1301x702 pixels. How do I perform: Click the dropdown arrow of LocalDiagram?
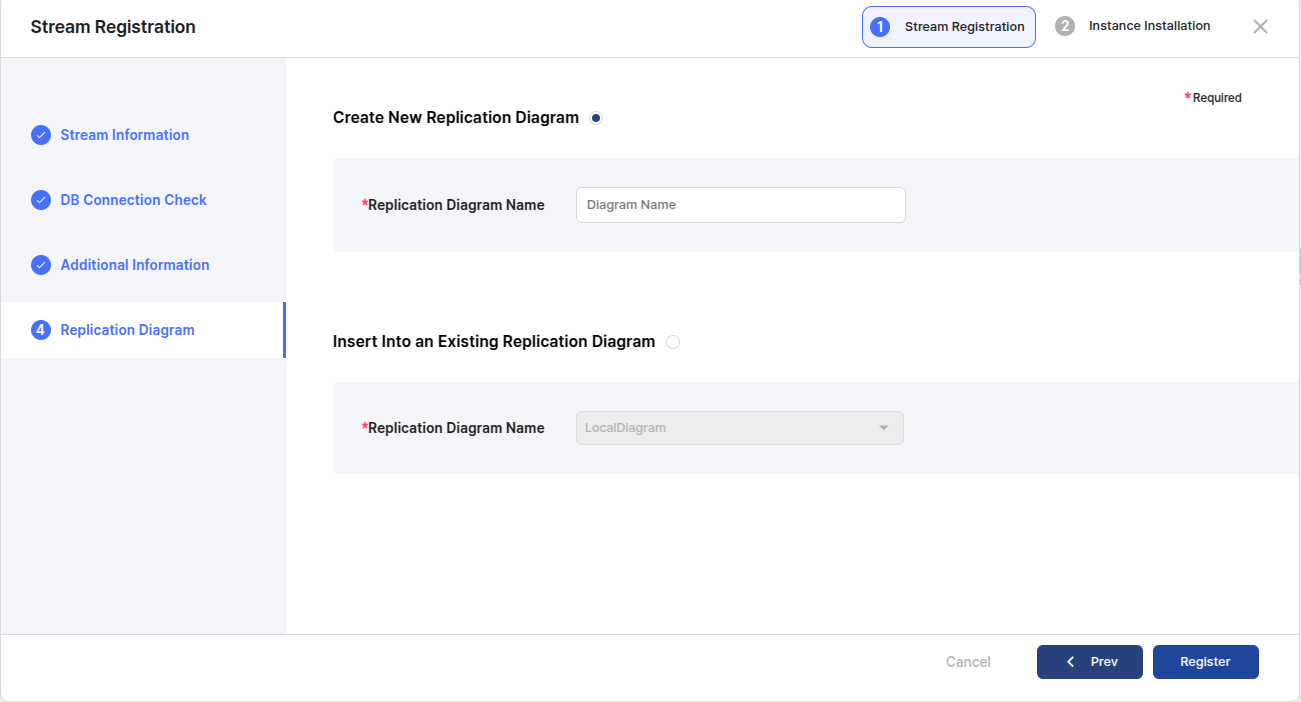(x=884, y=428)
